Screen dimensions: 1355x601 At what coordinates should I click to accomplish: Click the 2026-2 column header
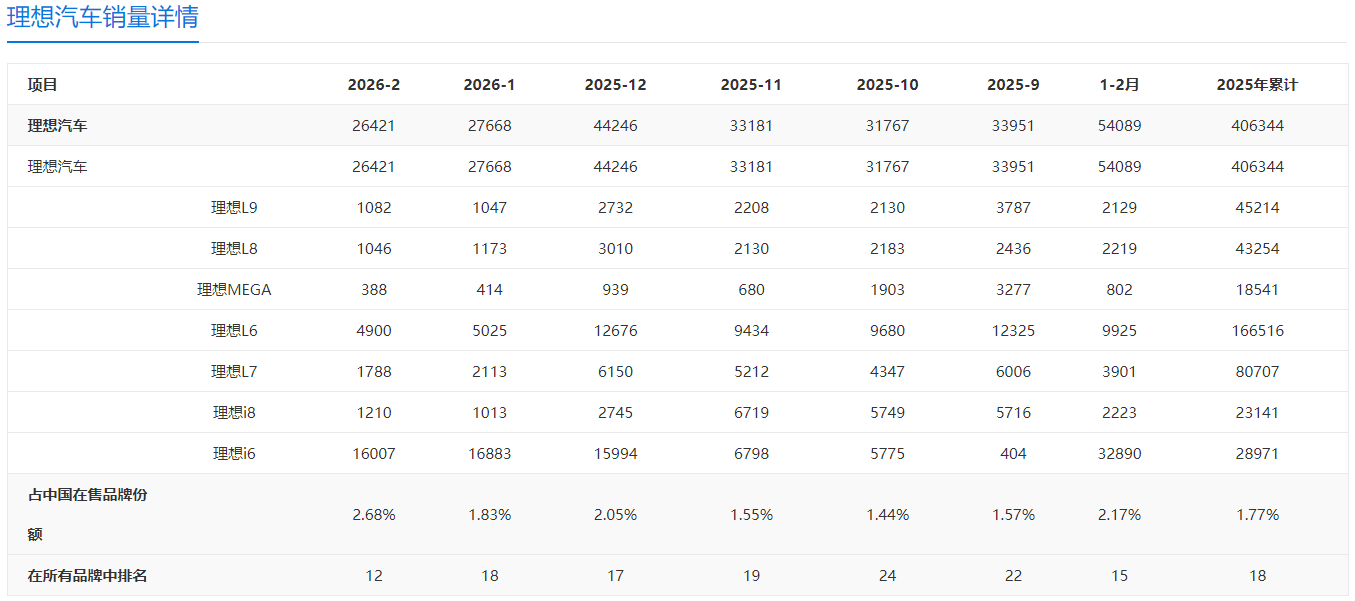(374, 85)
